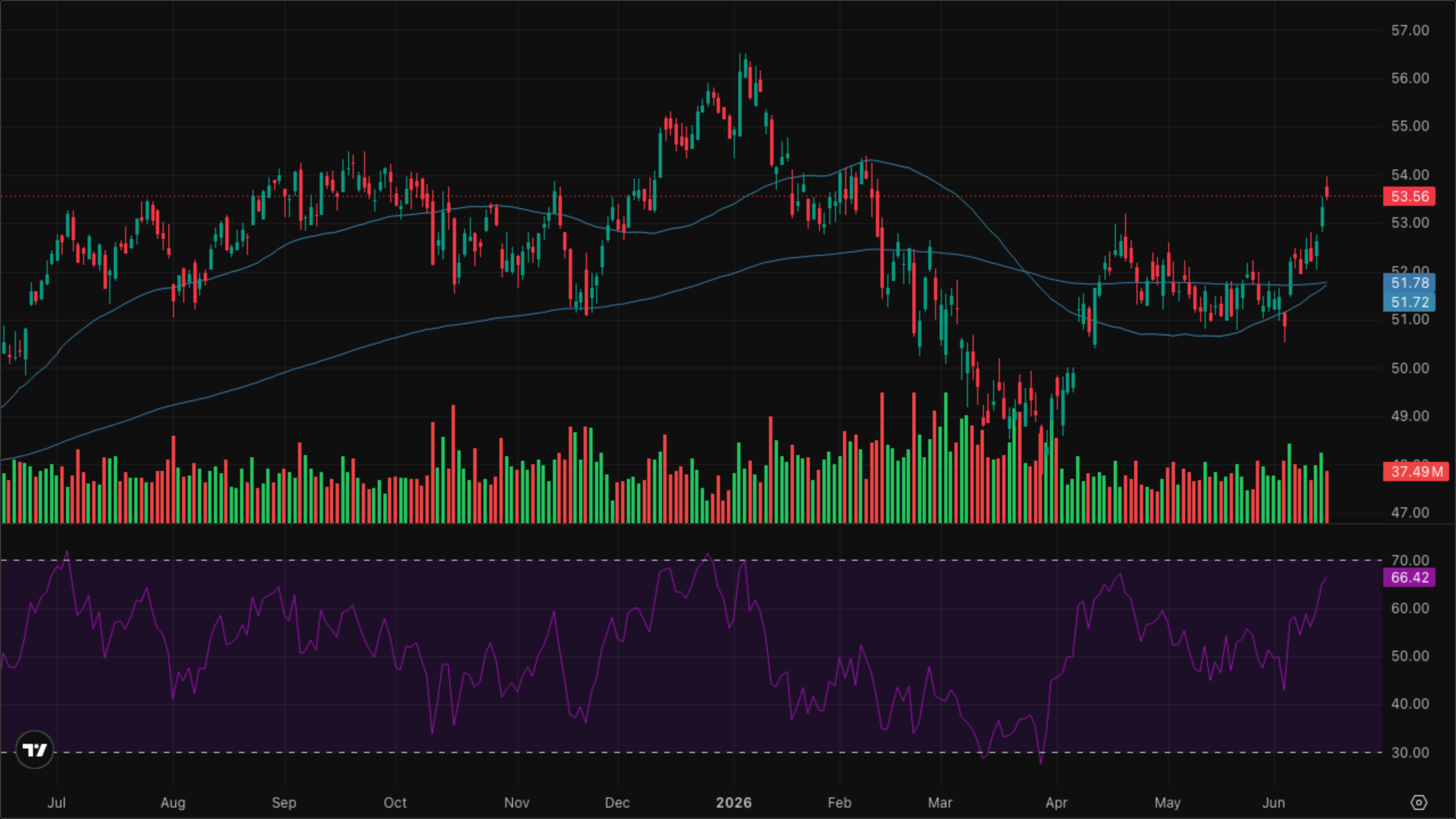The image size is (1456, 819).
Task: Click the 57.00 price axis label
Action: pos(1410,30)
